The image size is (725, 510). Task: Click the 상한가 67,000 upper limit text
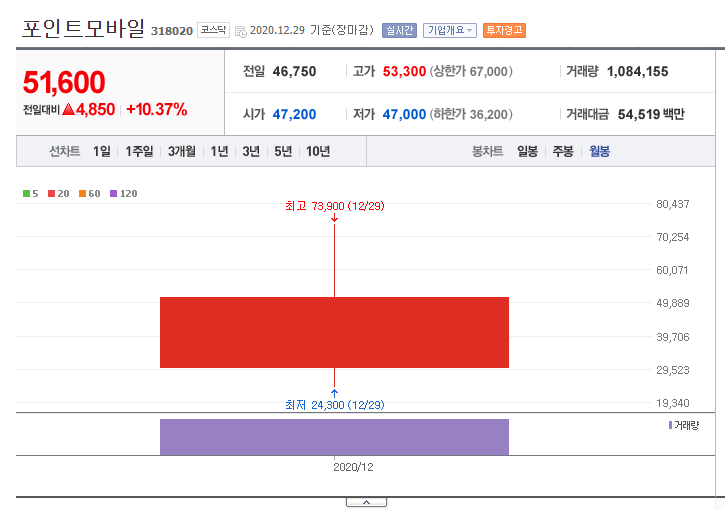tap(471, 72)
